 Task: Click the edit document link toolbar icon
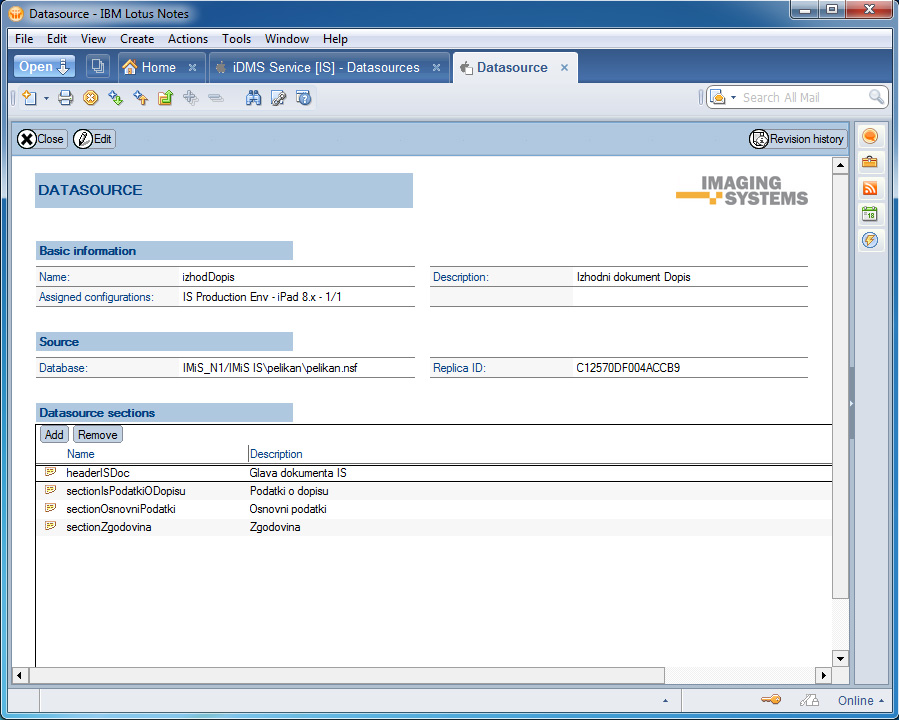click(x=279, y=98)
